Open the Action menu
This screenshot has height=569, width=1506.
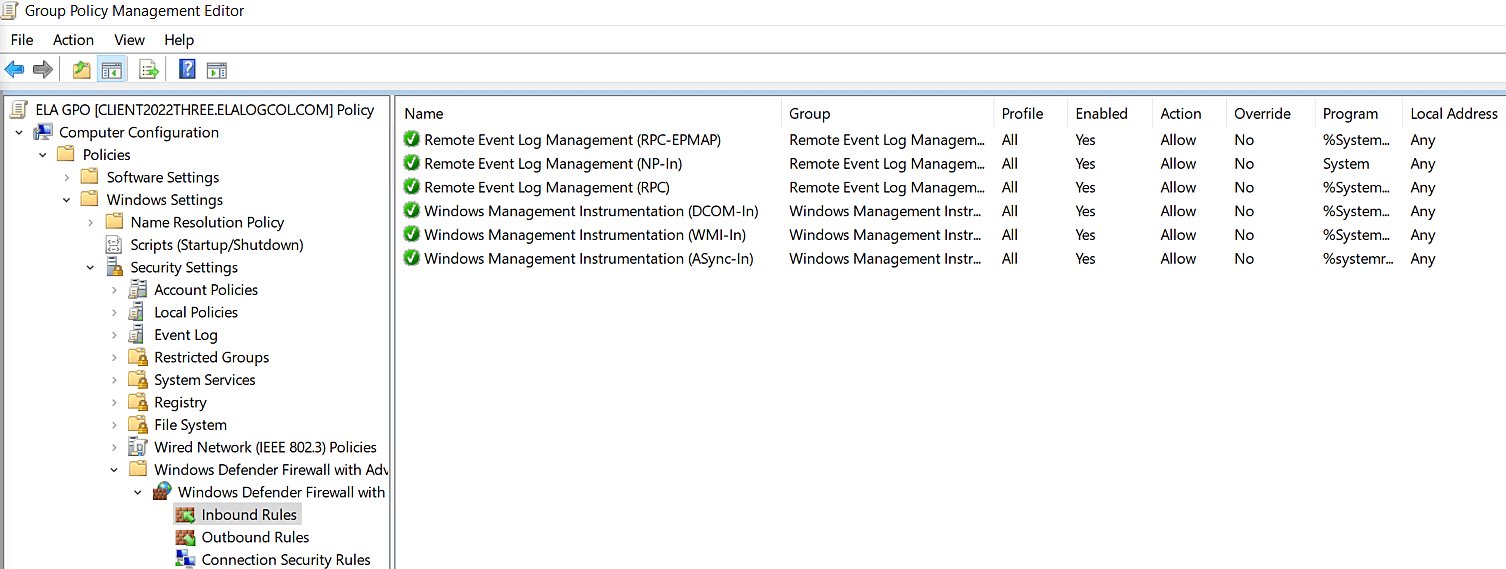[x=73, y=40]
